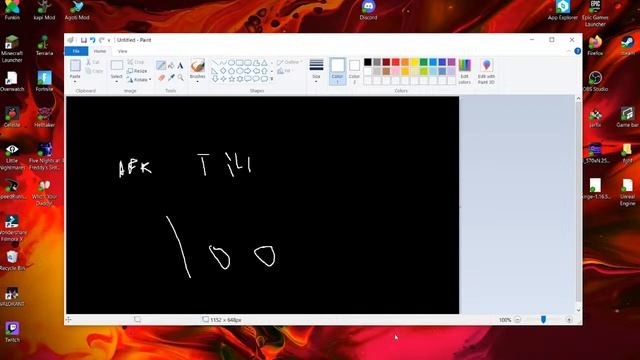Click the Cut scissors button
Viewport: 640px width, 360px height.
click(x=93, y=62)
